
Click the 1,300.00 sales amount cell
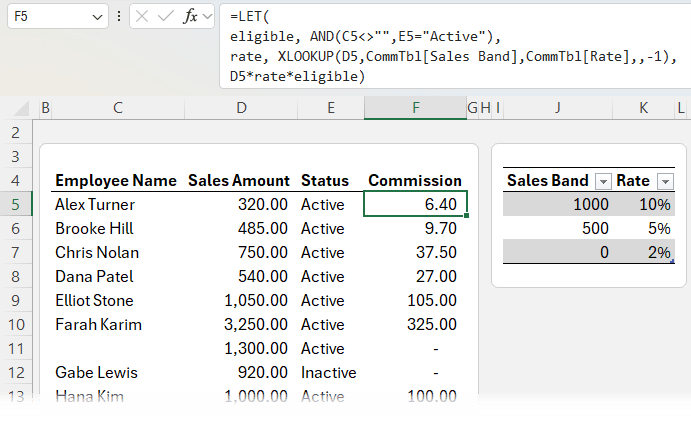(241, 348)
